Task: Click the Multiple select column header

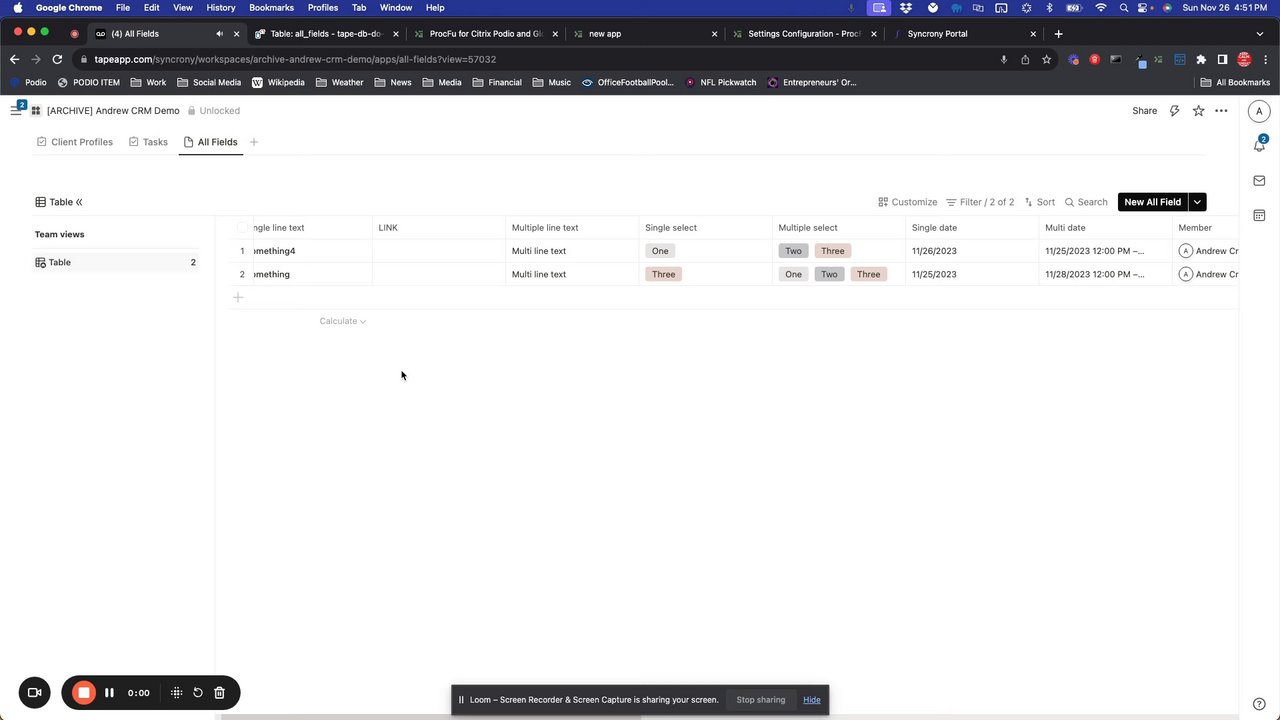Action: 839,228
